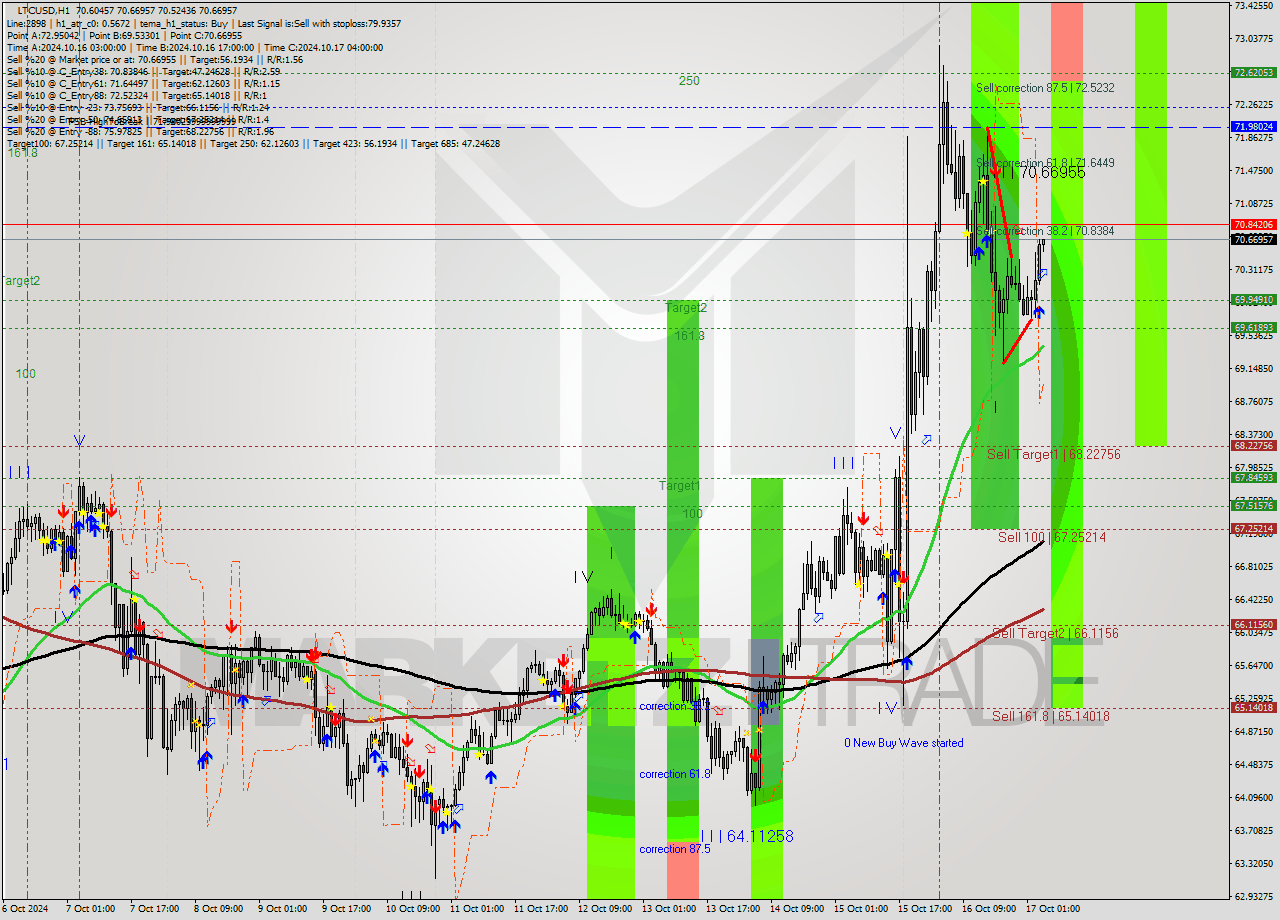Click the red 70.84206 price tag

click(x=1253, y=225)
